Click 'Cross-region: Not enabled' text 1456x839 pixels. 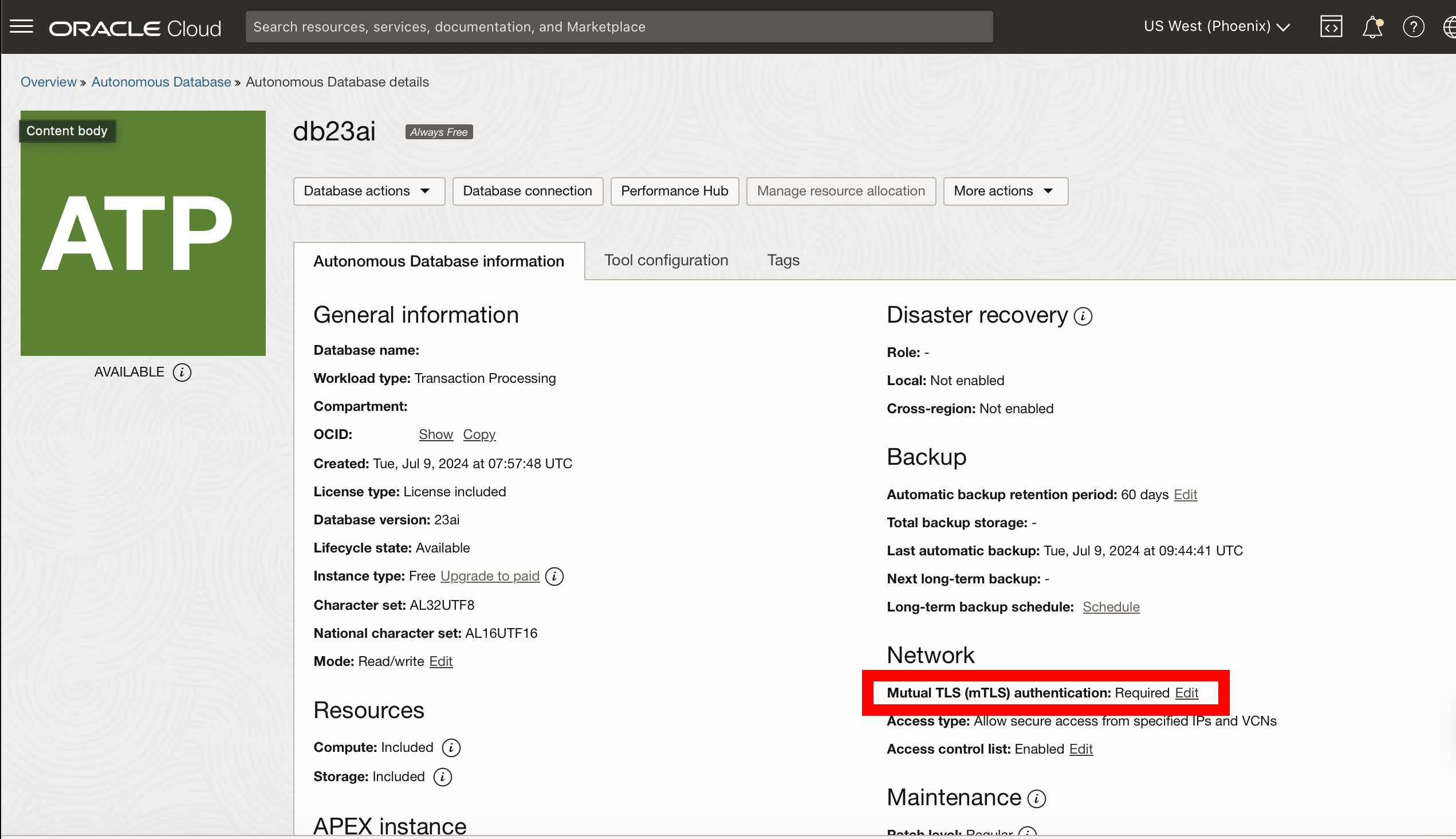pyautogui.click(x=970, y=409)
